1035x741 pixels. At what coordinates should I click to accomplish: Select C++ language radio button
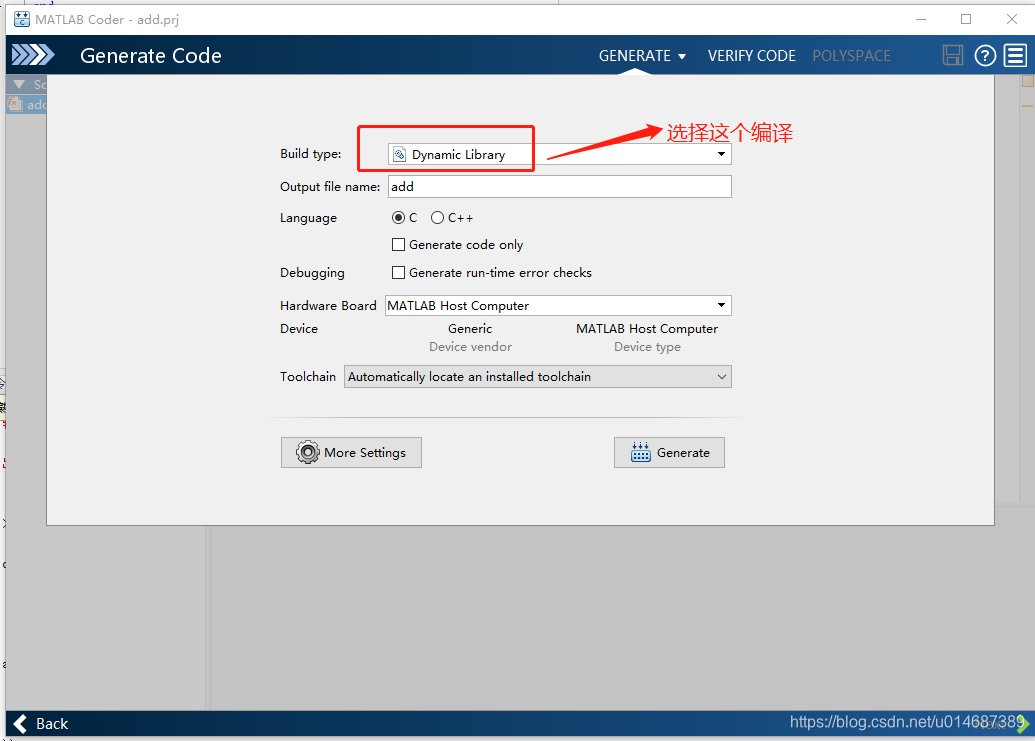coord(437,218)
